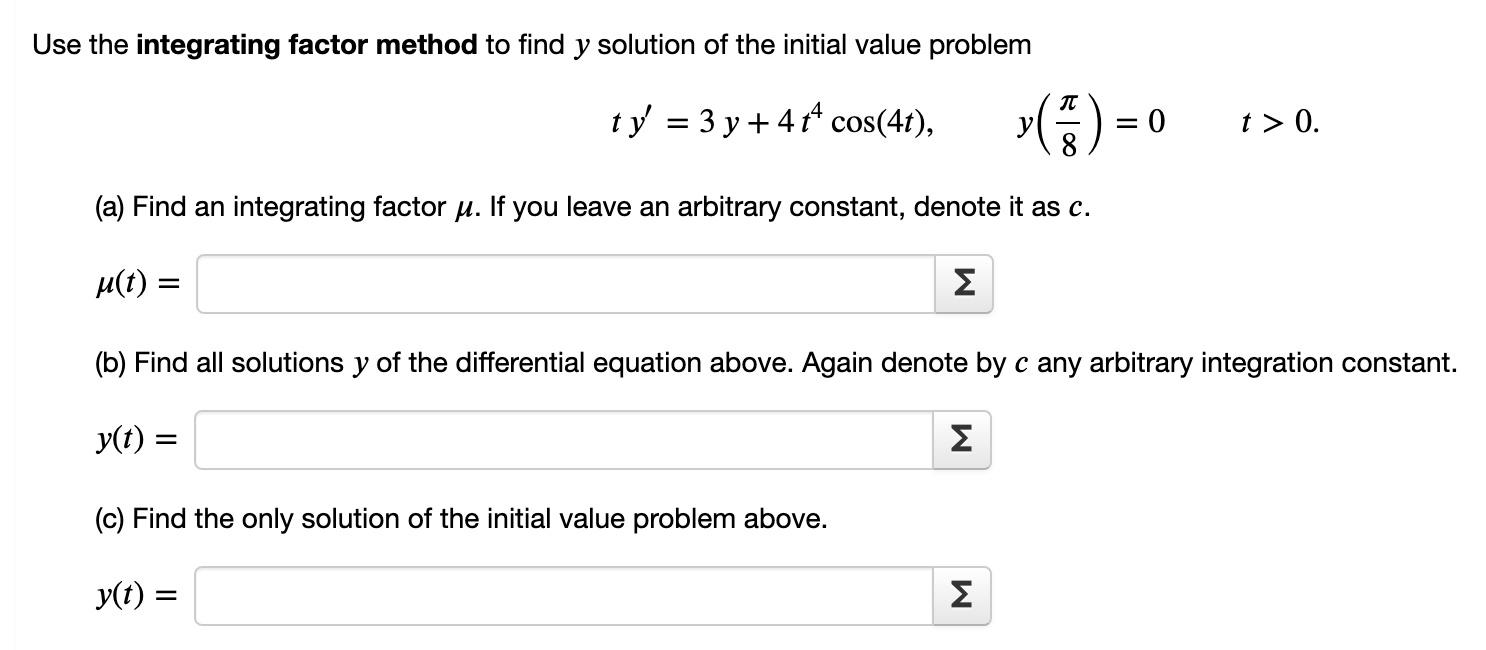The image size is (1486, 650).
Task: Click the μ(t) = label
Action: [135, 284]
